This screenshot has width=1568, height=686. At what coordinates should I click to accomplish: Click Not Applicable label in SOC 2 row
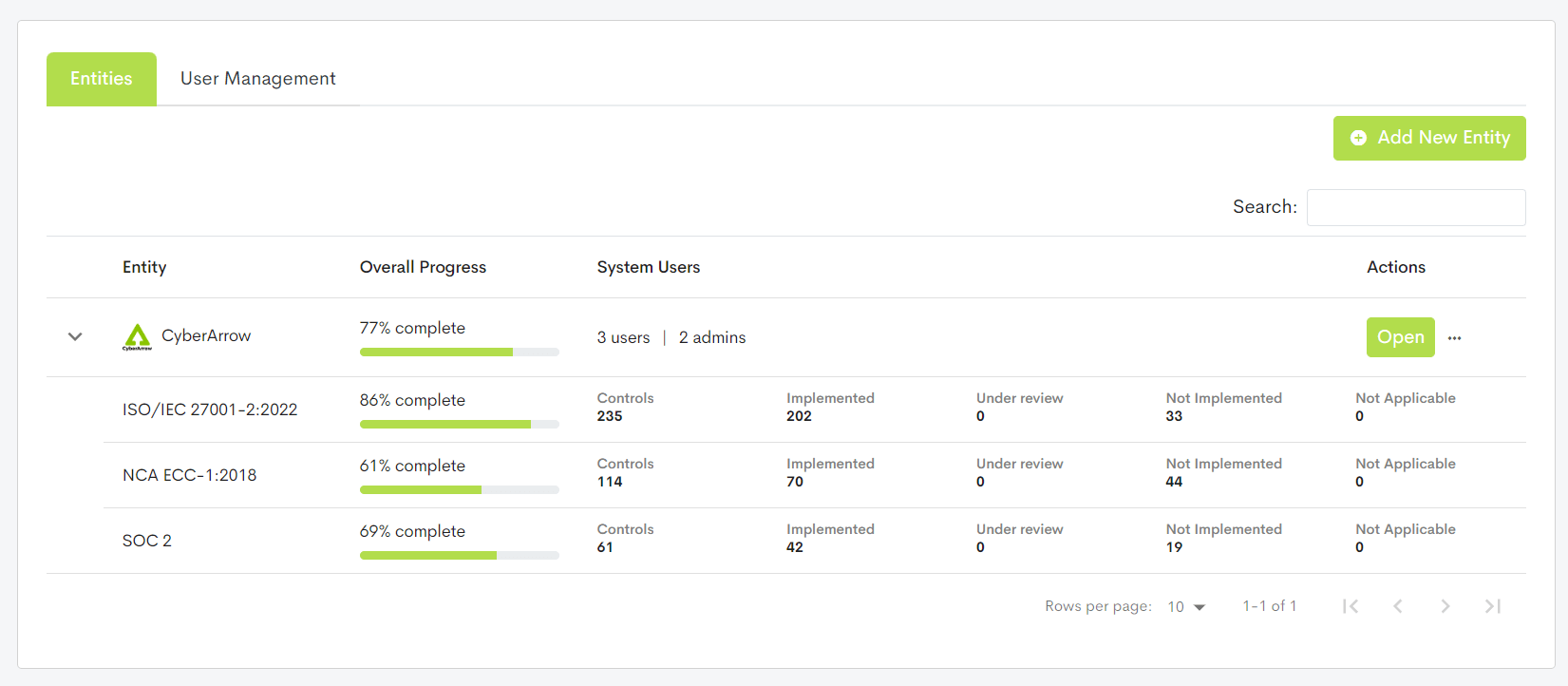(x=1406, y=529)
